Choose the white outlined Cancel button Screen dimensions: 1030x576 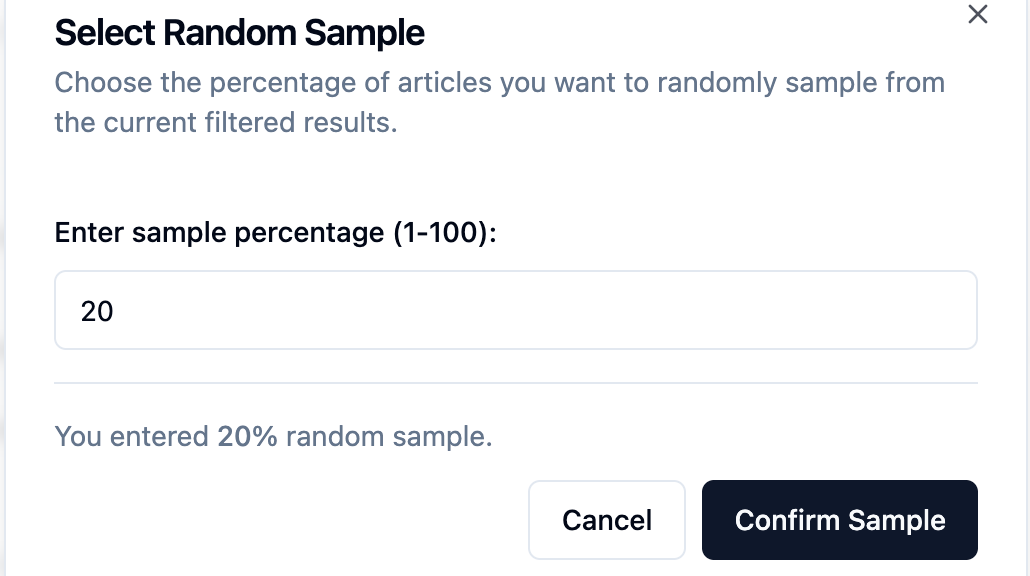pyautogui.click(x=606, y=520)
